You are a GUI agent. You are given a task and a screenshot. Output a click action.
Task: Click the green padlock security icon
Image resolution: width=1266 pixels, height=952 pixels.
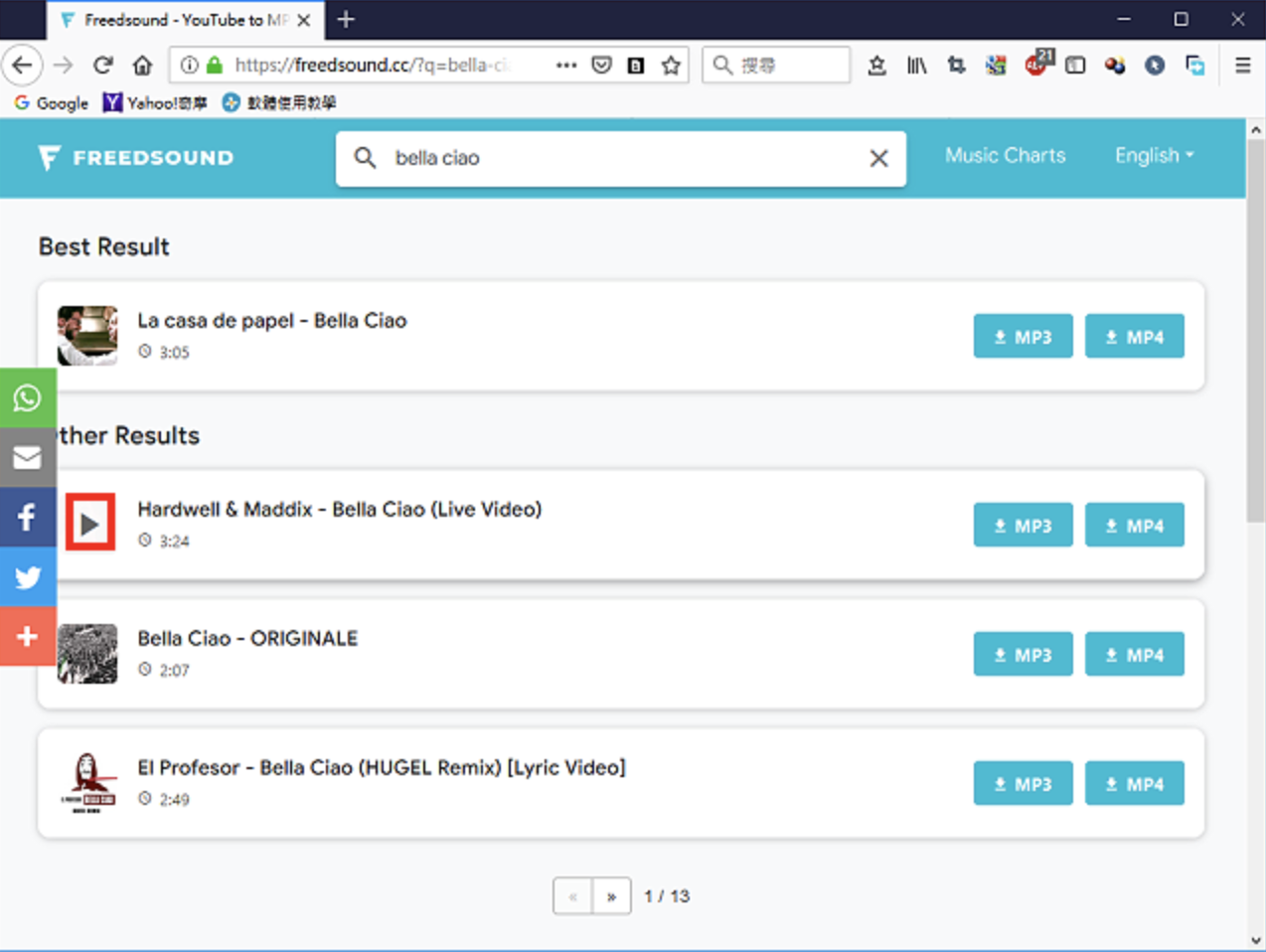coord(215,66)
